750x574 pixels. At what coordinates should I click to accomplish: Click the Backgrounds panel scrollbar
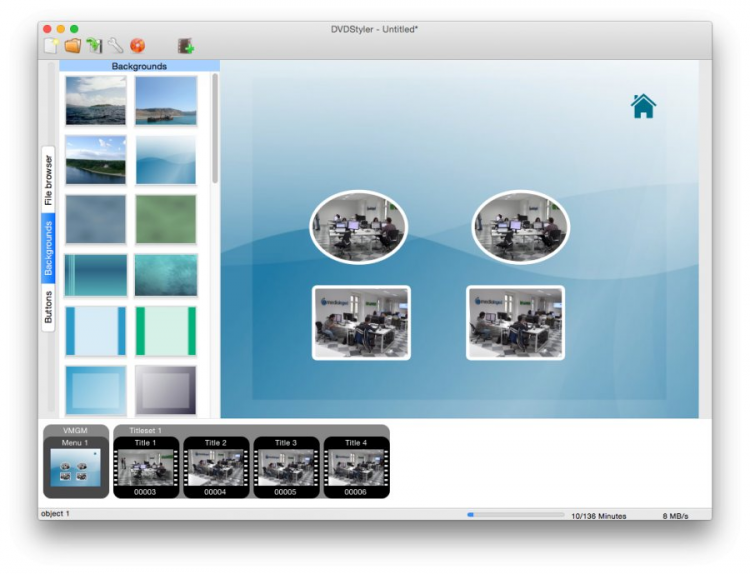pyautogui.click(x=215, y=128)
